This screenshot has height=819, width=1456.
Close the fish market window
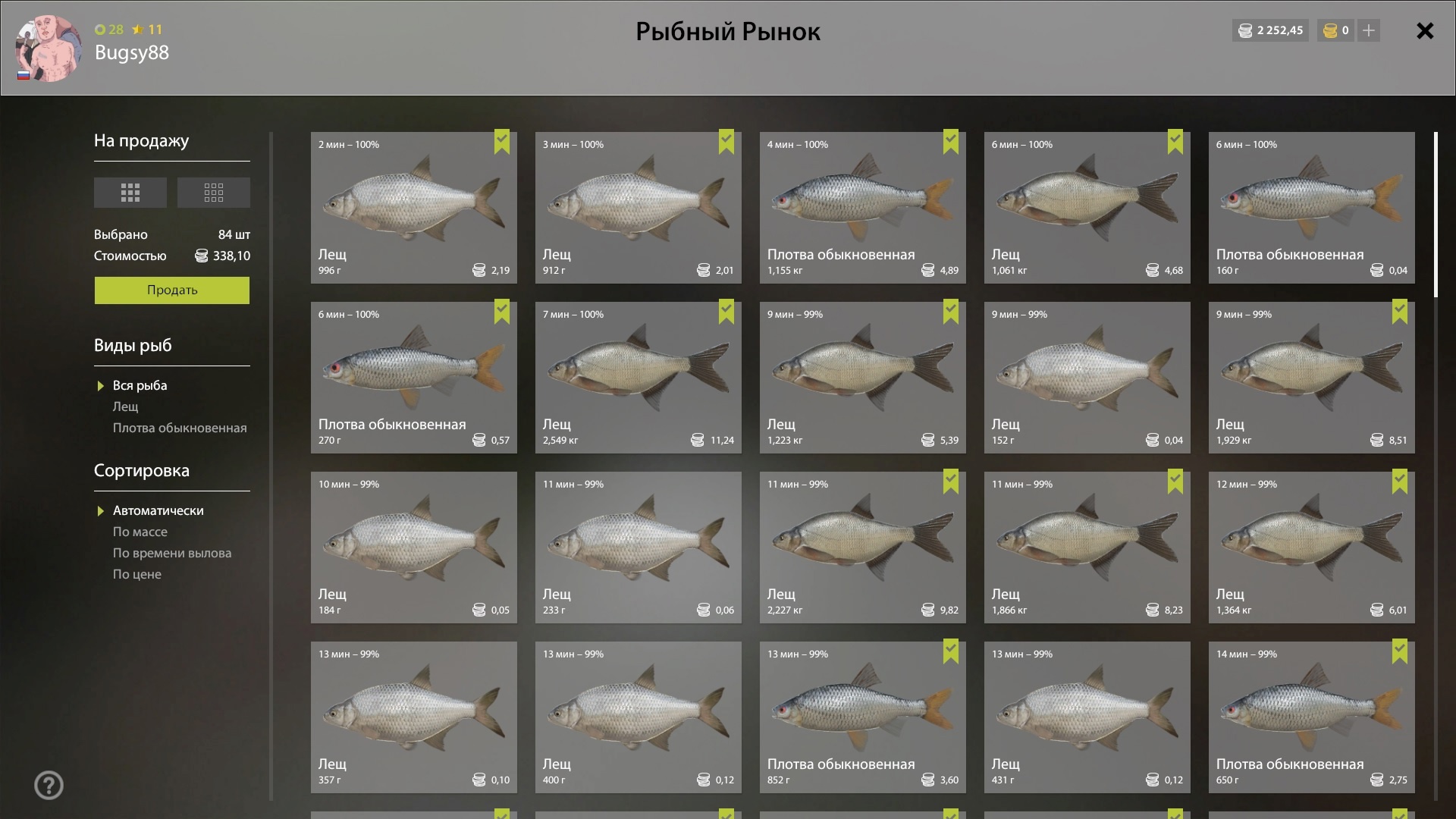[1425, 30]
